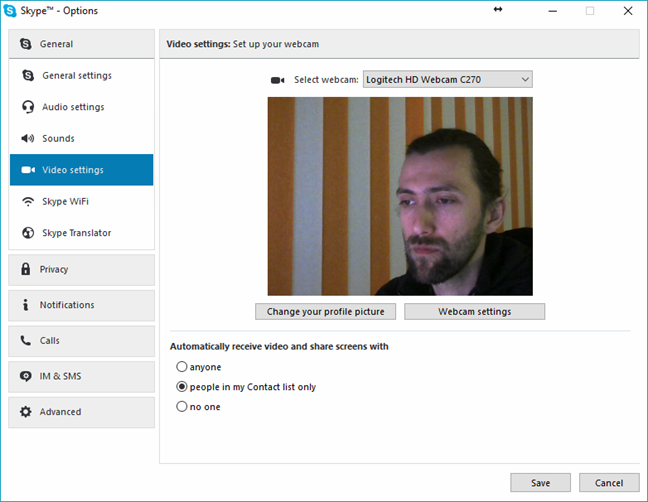Open Skype Translator settings
Screen dimensions: 648x502
pos(81,233)
